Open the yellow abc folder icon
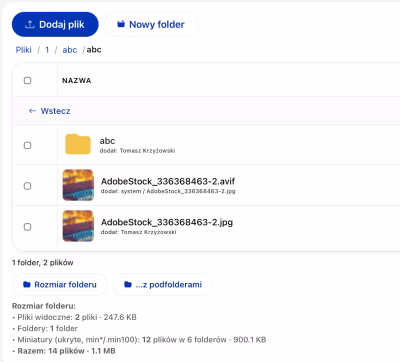This screenshot has width=400, height=362. coord(78,144)
